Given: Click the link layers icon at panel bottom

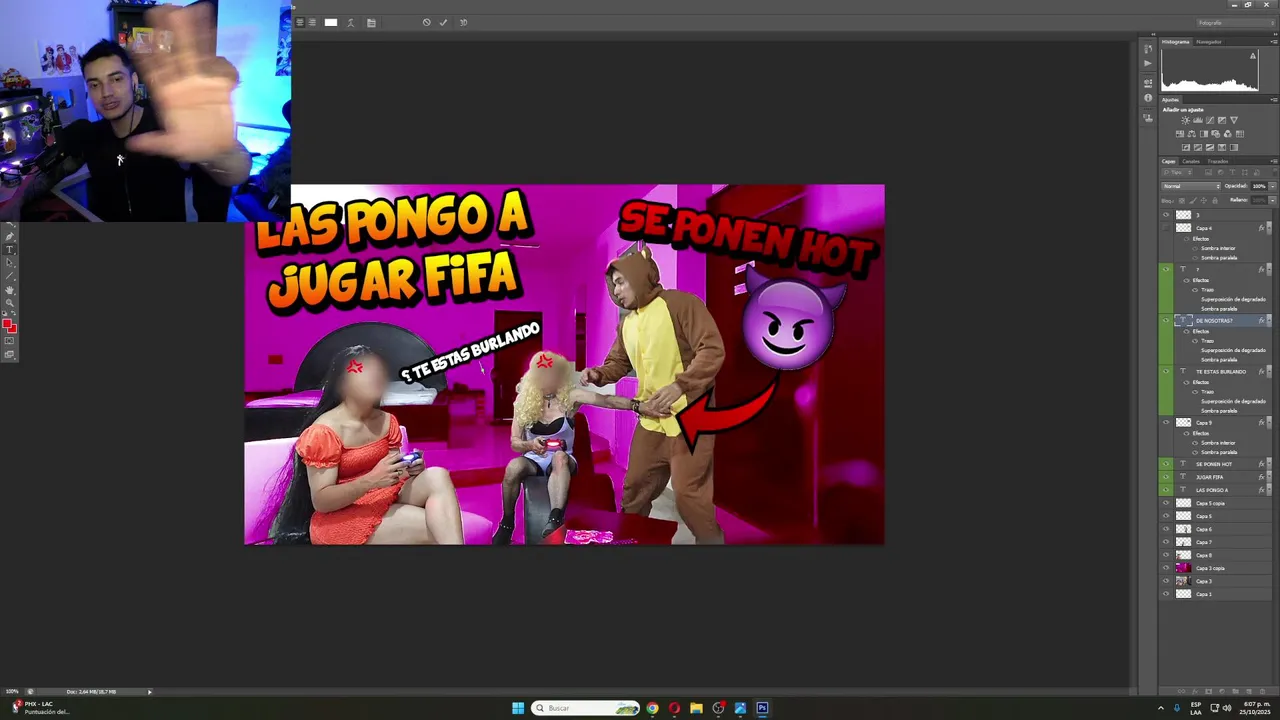Looking at the screenshot, I should (x=1181, y=691).
